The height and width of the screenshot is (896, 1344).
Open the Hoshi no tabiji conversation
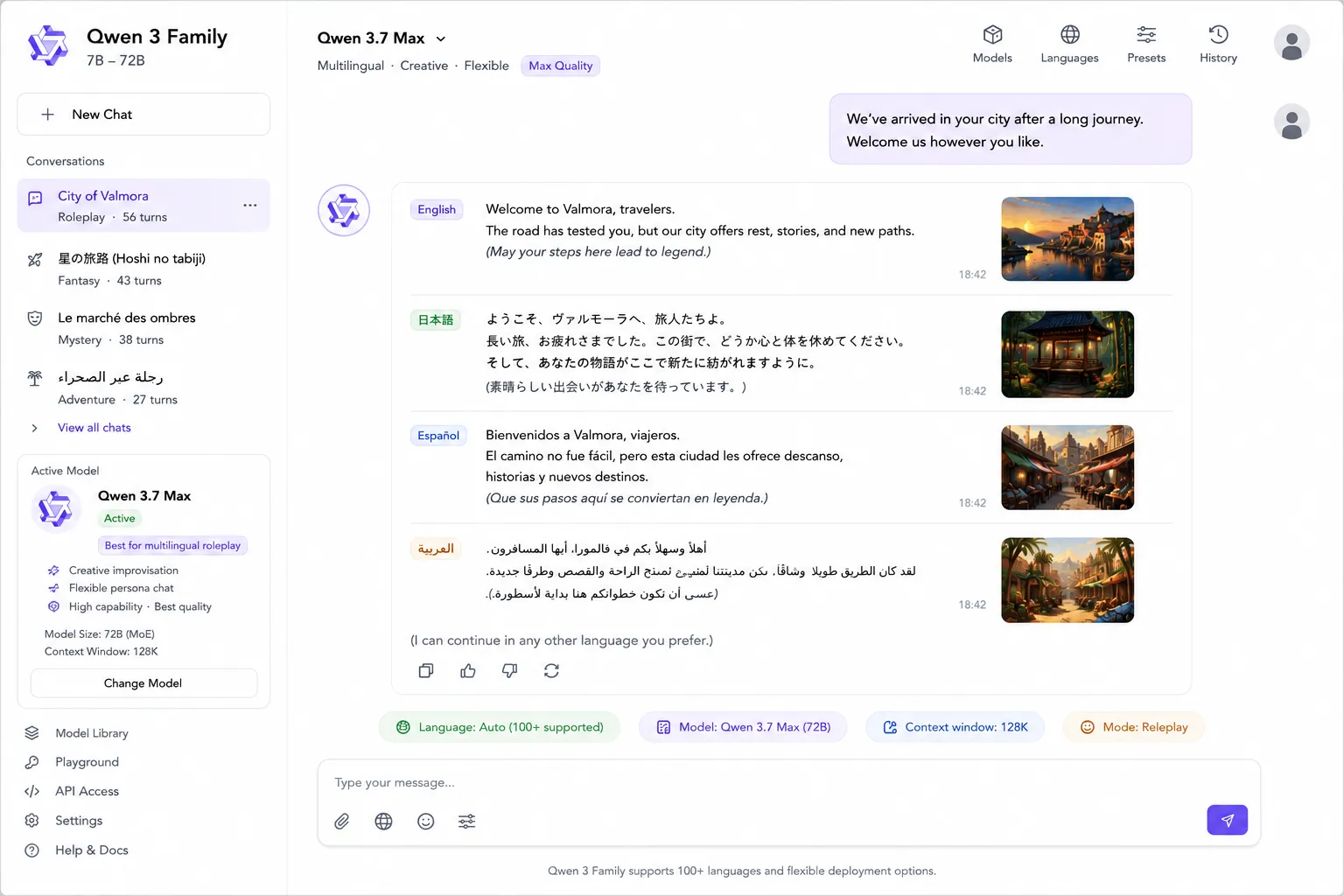tap(143, 269)
